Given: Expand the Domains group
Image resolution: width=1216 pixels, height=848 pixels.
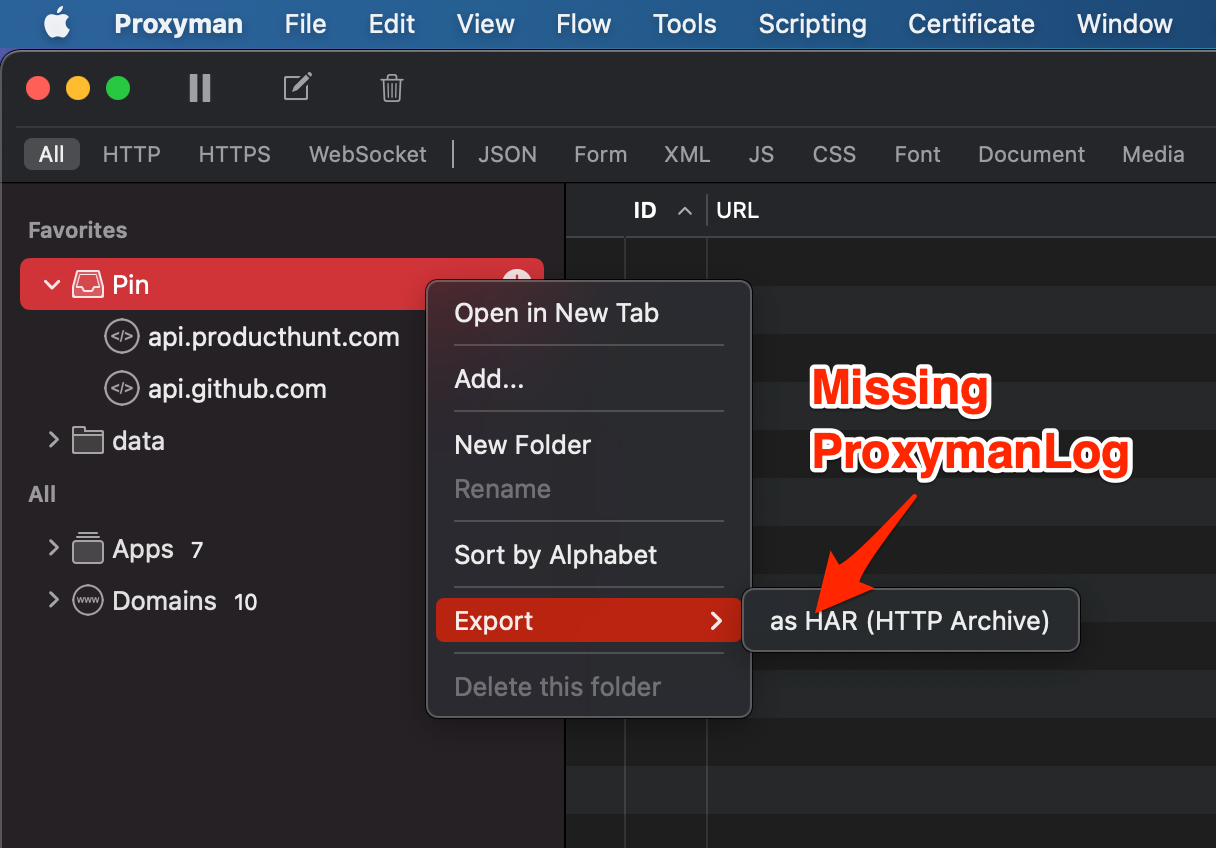Looking at the screenshot, I should tap(54, 600).
